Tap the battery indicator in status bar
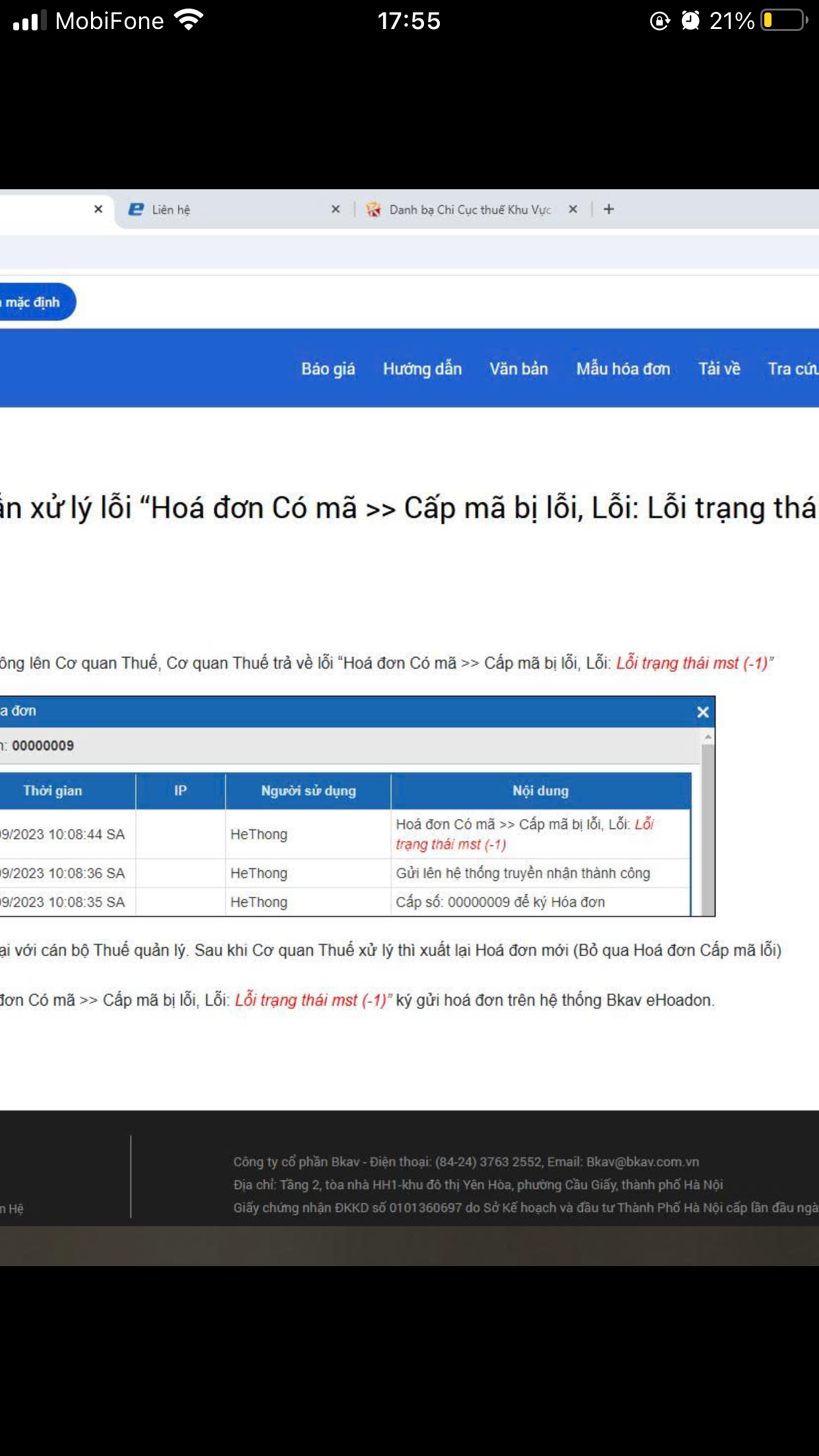This screenshot has height=1456, width=819. (x=783, y=21)
